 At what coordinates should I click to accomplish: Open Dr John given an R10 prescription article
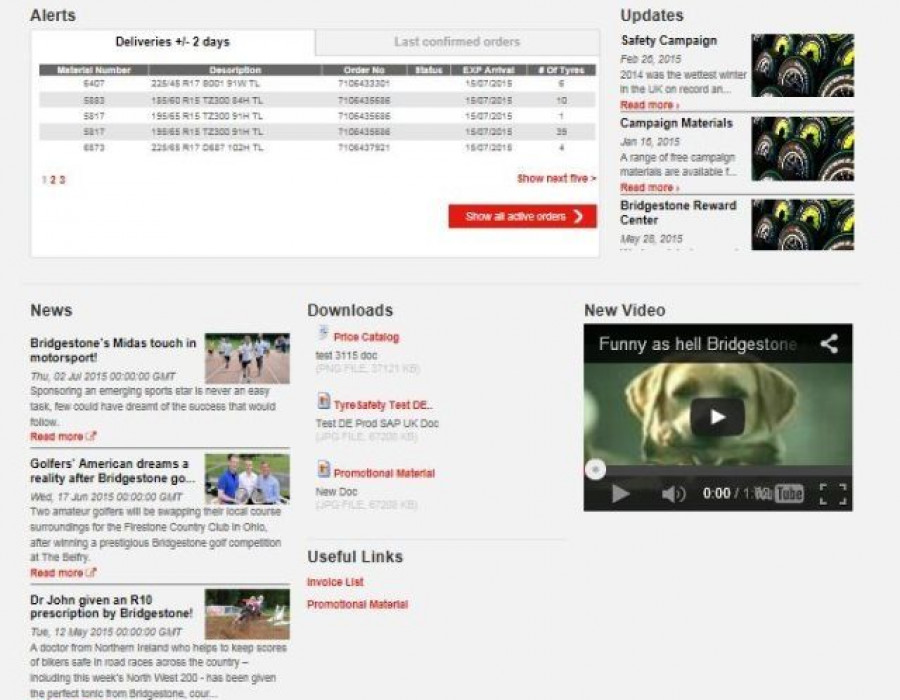click(x=111, y=606)
